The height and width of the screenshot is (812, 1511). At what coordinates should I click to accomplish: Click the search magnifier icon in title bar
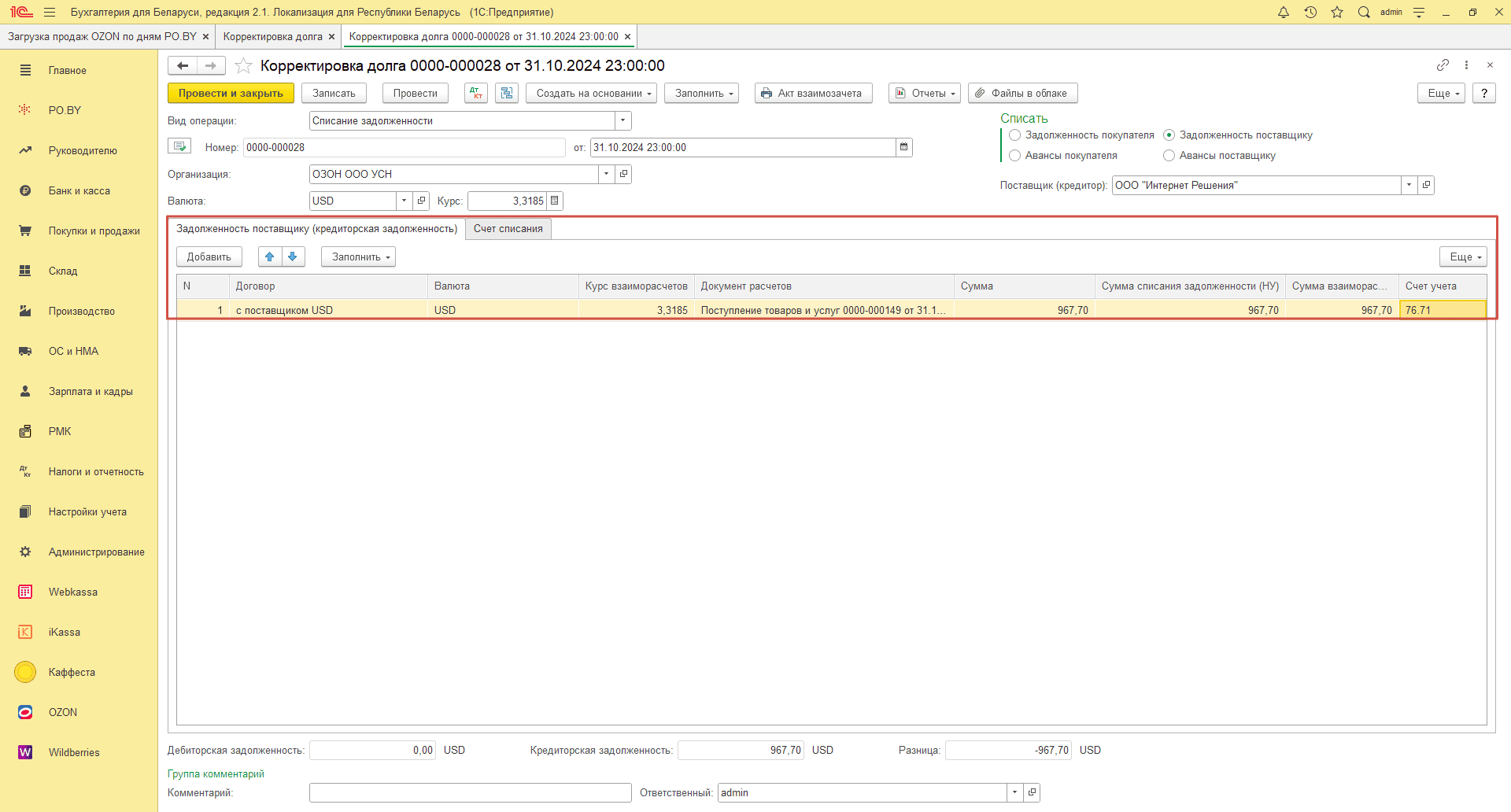[1364, 12]
